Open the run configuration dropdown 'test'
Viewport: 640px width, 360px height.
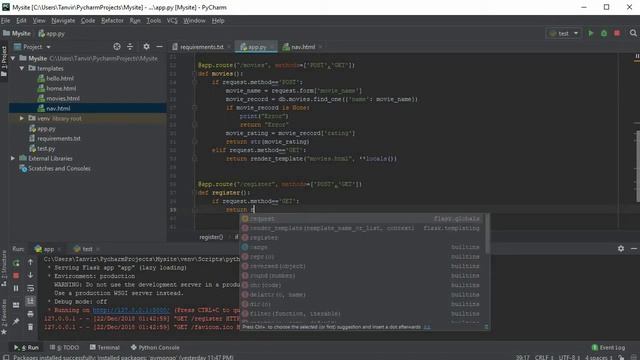pyautogui.click(x=564, y=33)
